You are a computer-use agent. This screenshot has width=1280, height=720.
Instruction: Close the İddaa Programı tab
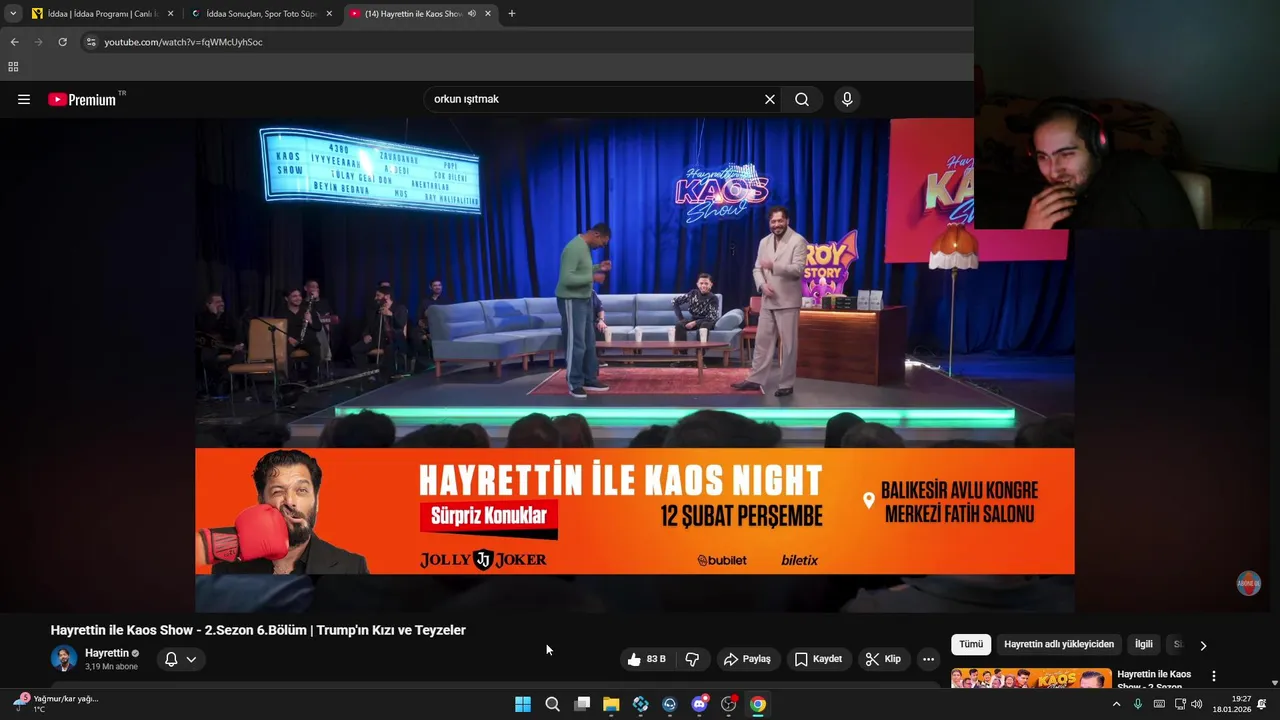click(170, 14)
